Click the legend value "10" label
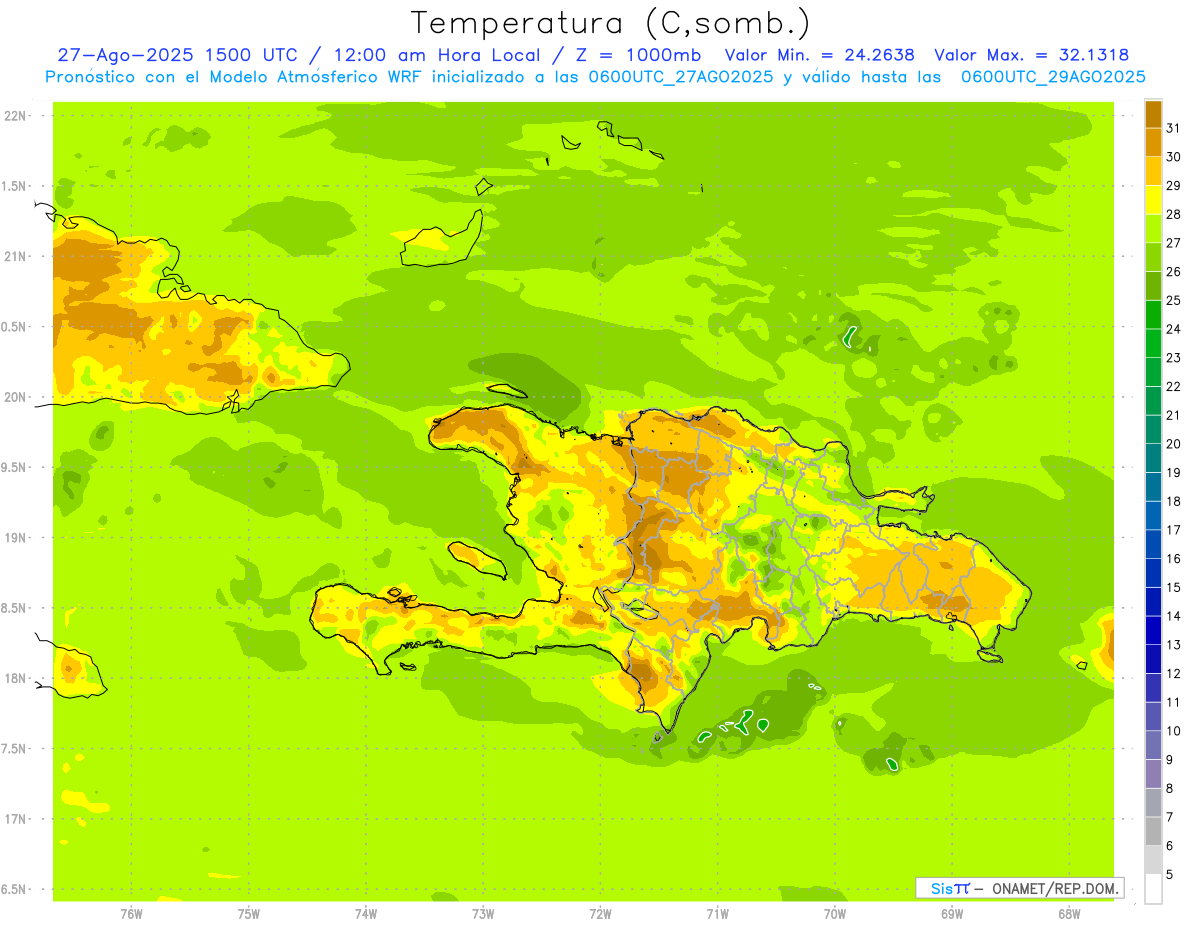Viewport: 1200px width, 927px height. [1174, 731]
